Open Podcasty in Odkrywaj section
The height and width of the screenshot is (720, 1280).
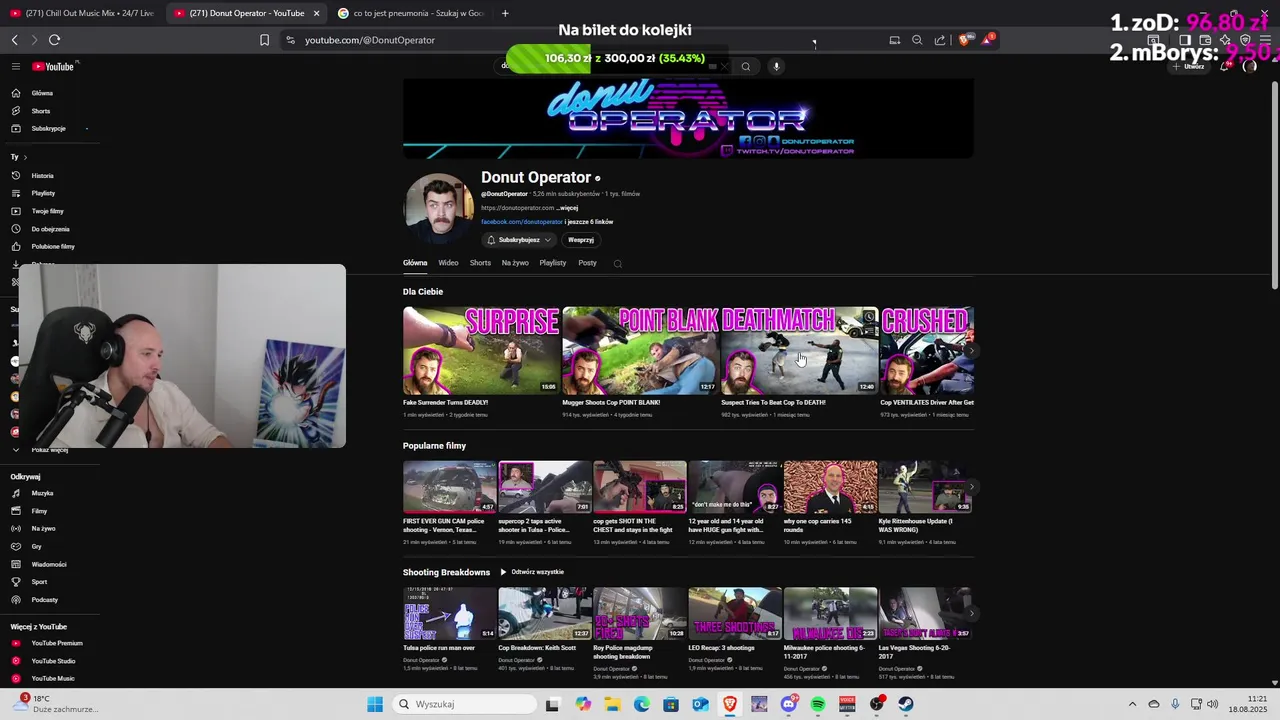tap(44, 600)
